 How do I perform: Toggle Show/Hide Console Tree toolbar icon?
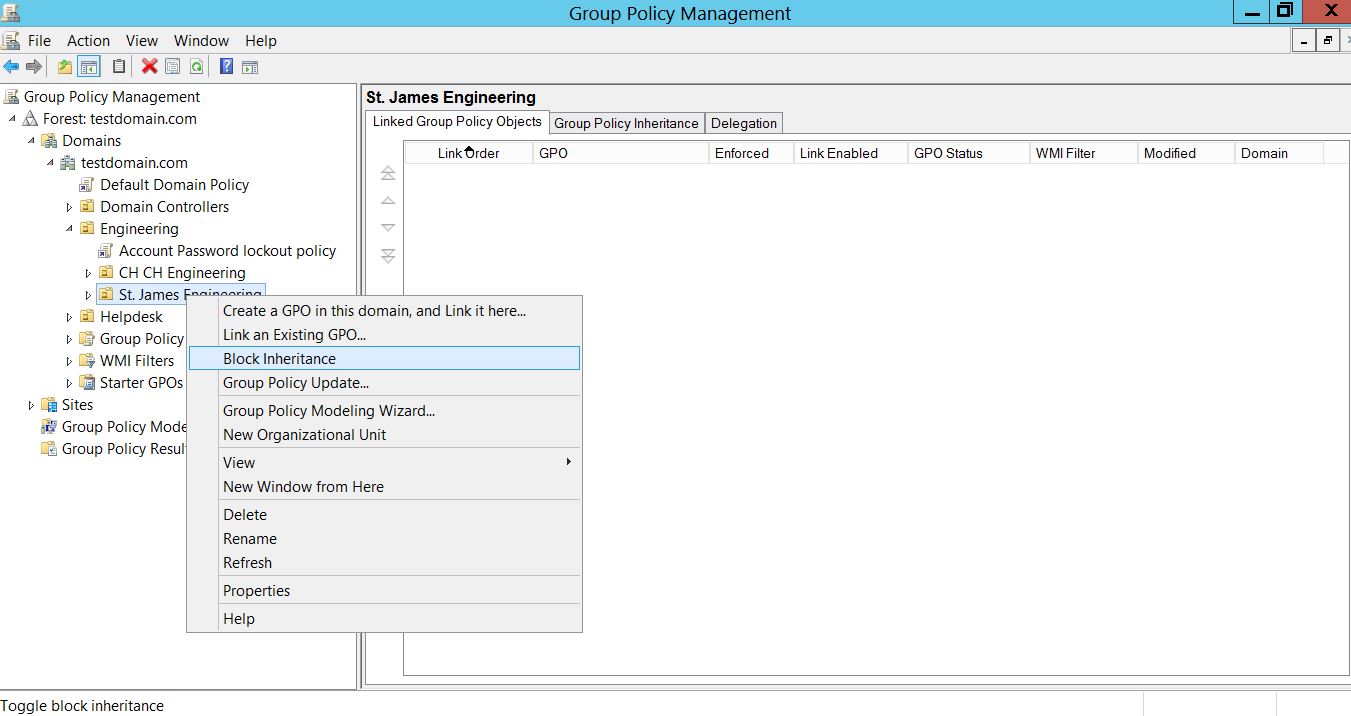[89, 67]
